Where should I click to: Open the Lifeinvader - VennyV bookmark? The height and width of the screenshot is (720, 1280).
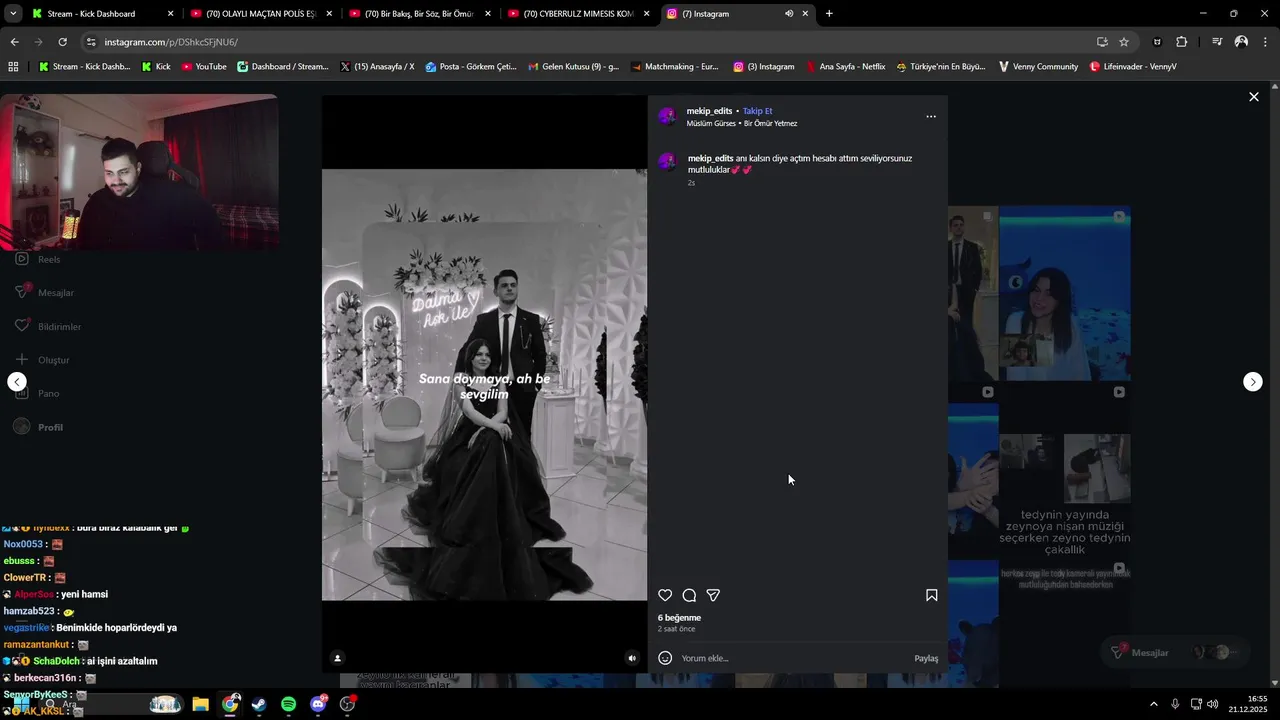1133,67
